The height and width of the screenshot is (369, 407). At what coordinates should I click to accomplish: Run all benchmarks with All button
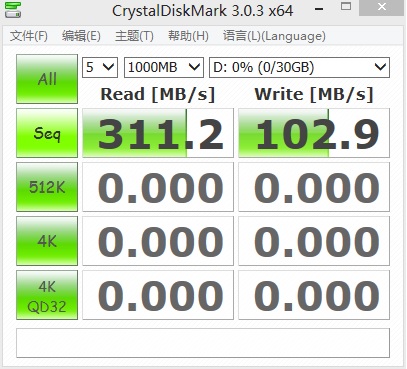(x=47, y=79)
